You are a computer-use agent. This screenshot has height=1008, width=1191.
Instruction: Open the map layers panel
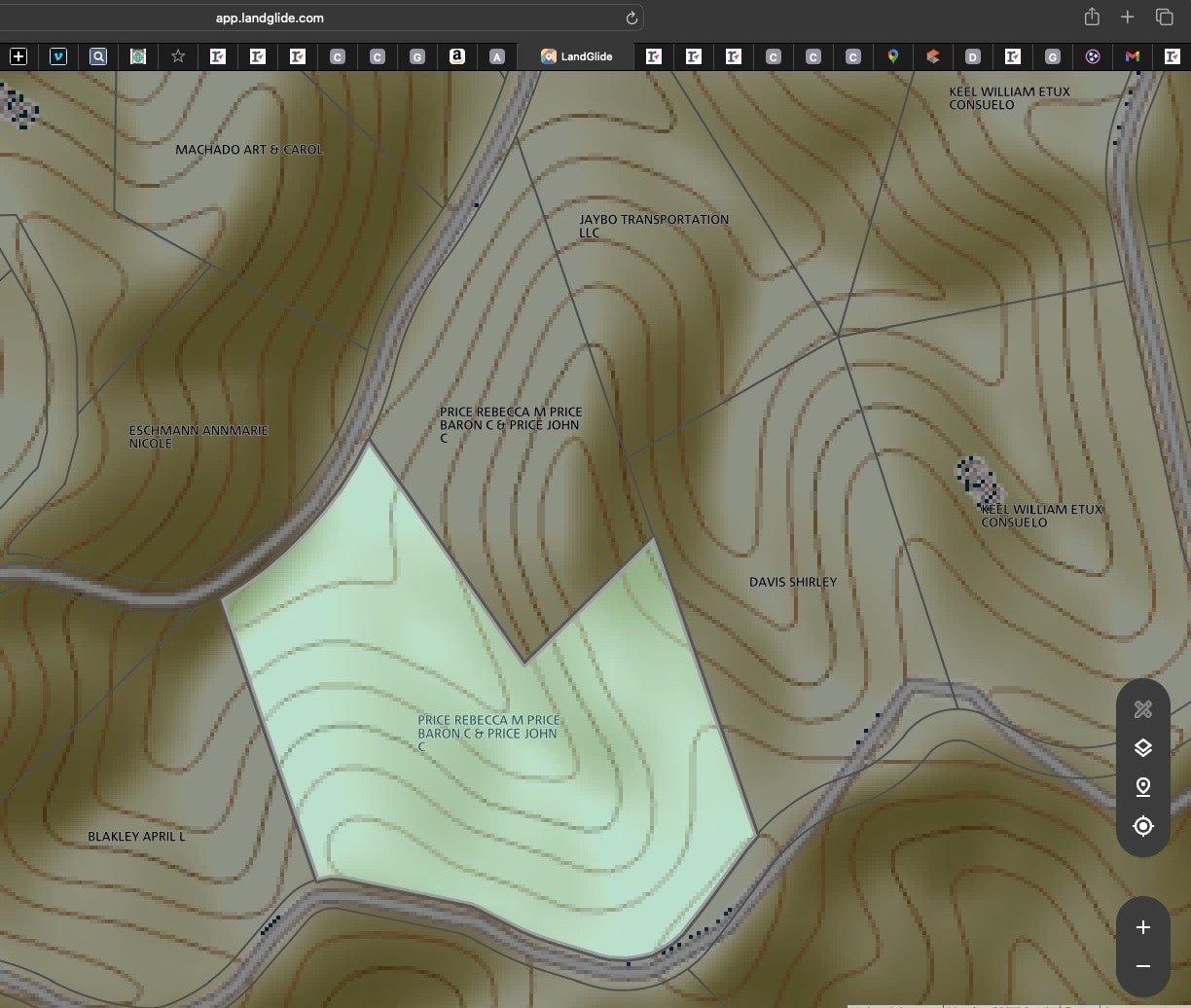coord(1143,747)
